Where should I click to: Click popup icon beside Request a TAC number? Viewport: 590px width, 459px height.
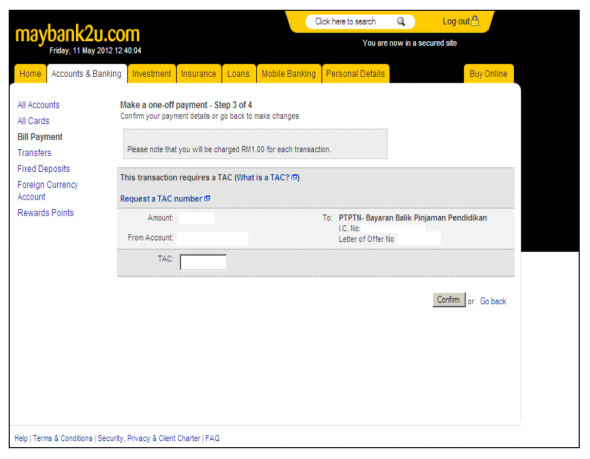tap(207, 198)
